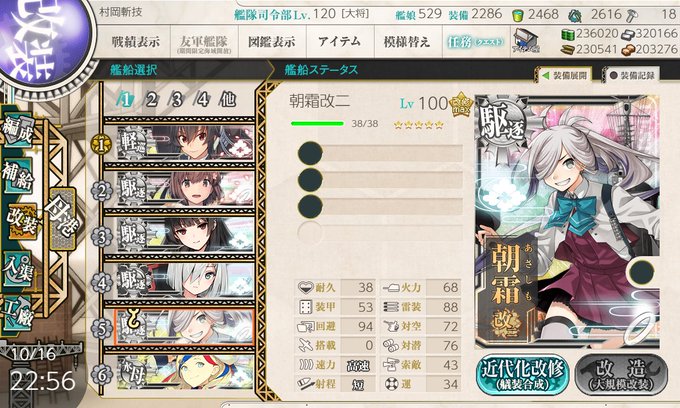Click the reinforcement expansion slot on card
Screen dimensions: 680x408
click(x=641, y=271)
